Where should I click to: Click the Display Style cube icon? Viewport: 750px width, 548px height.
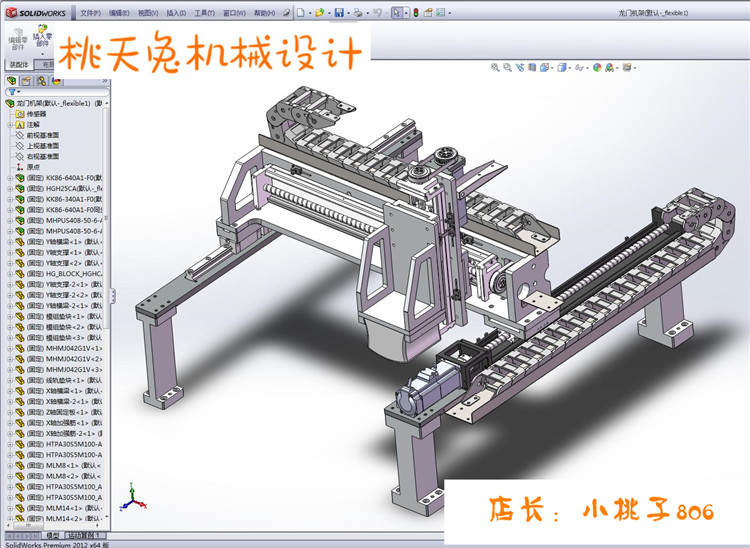tap(562, 67)
